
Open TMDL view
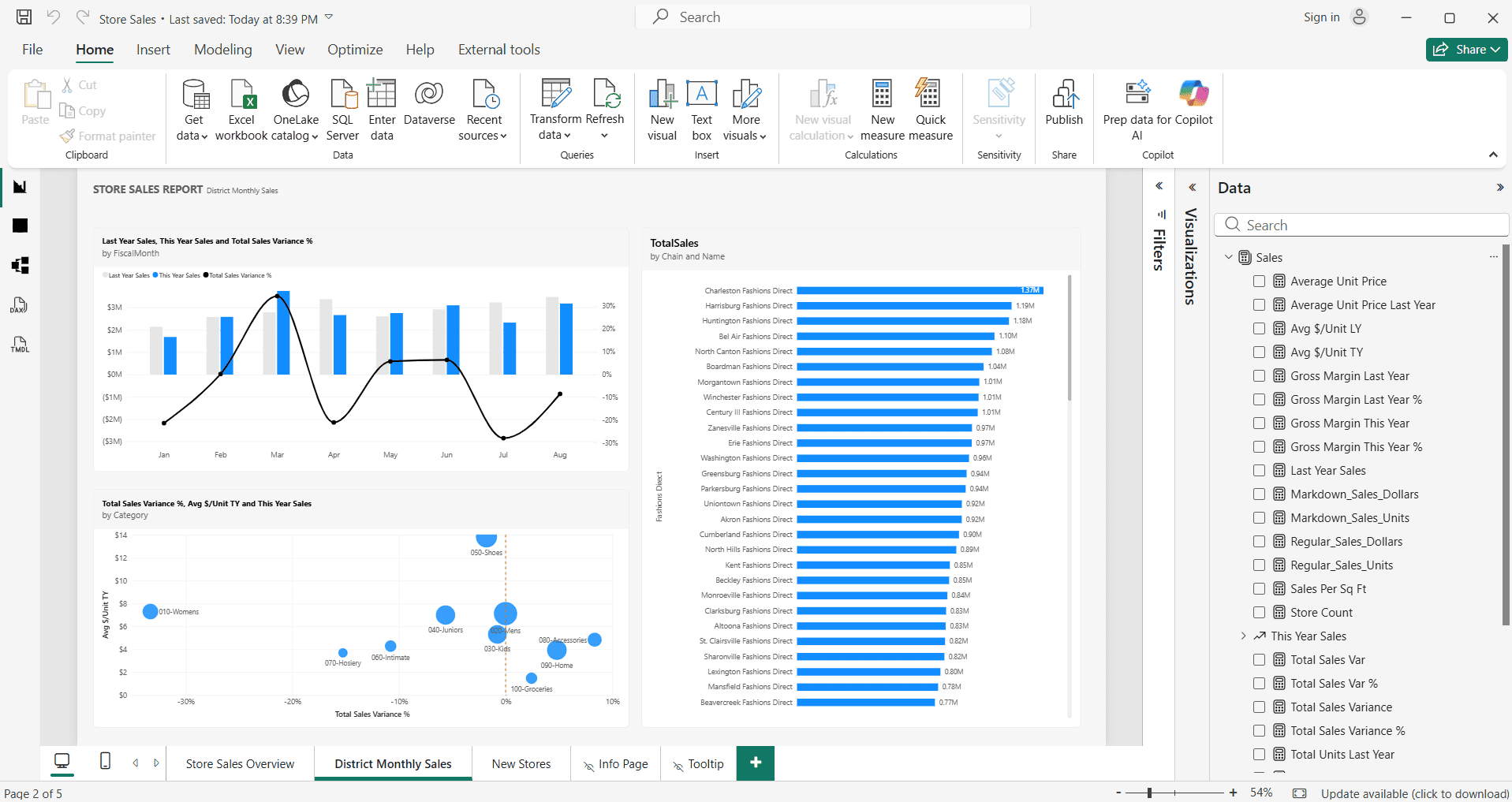[x=21, y=345]
